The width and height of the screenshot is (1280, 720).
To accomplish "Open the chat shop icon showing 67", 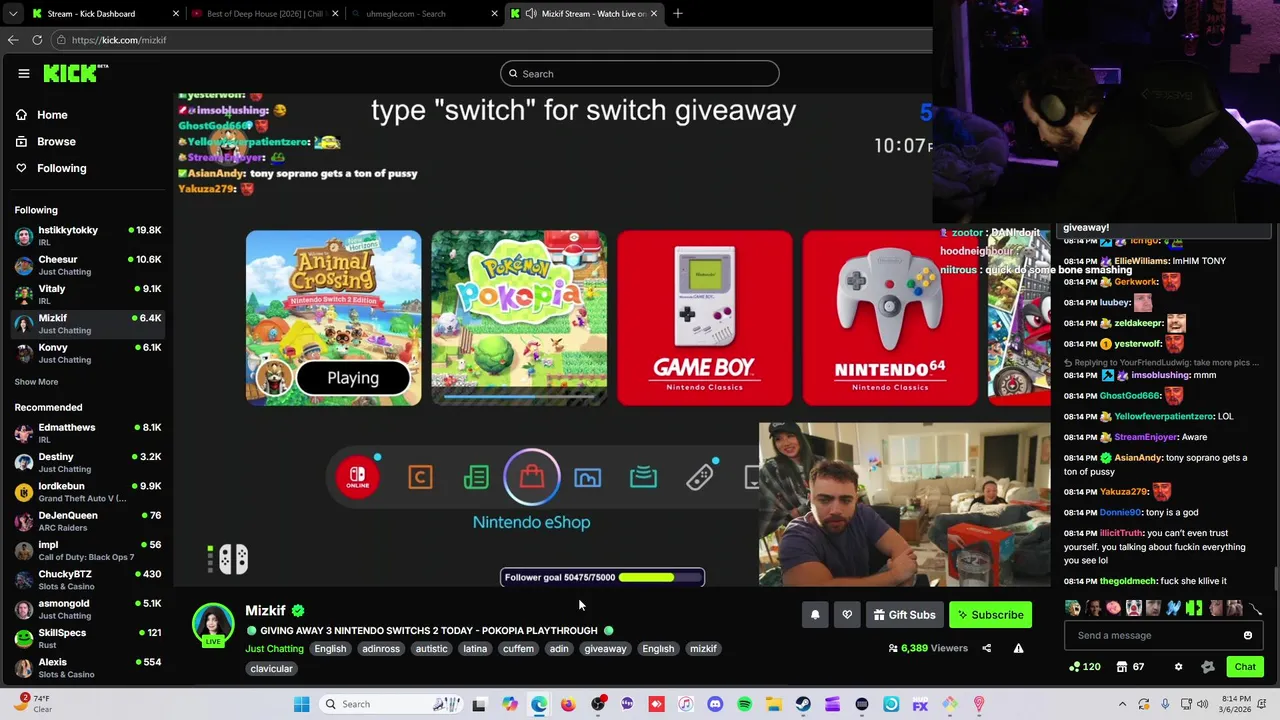I will pyautogui.click(x=1130, y=667).
